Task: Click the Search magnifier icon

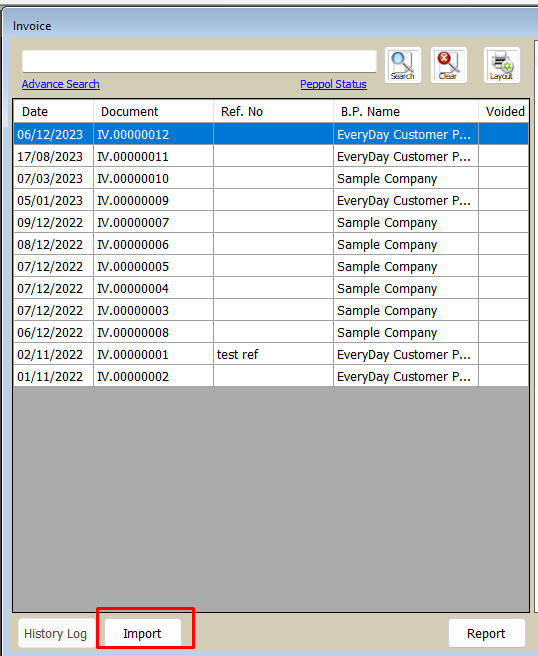Action: point(402,65)
